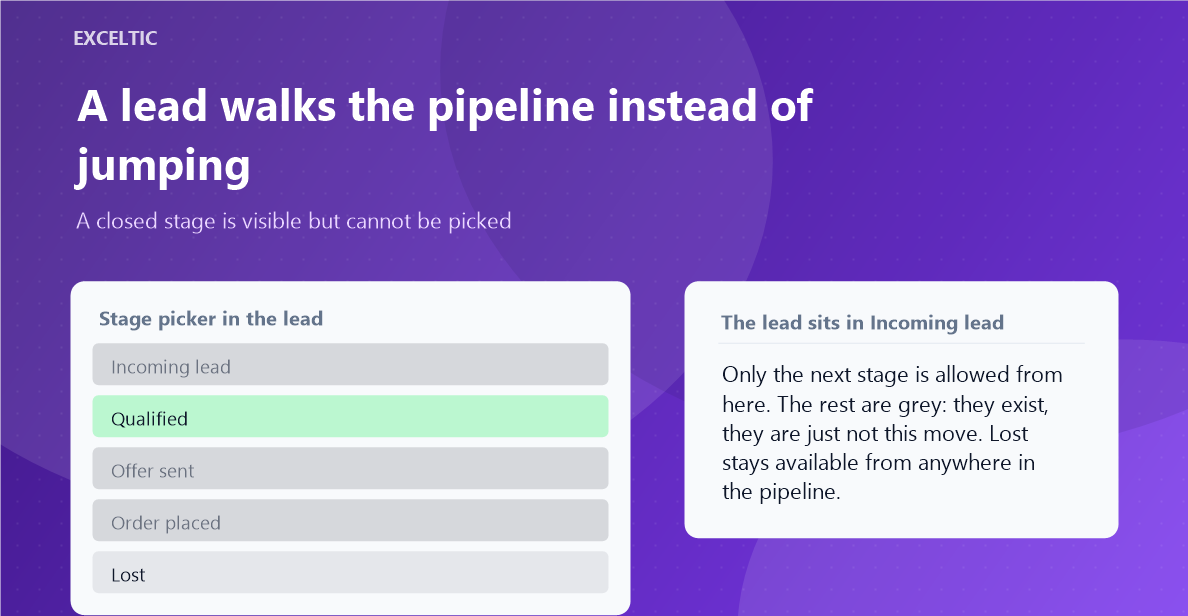Screen dimensions: 1188x616
Task: Click 'Lost stays available' sentence in the explanation
Action: click(x=879, y=462)
